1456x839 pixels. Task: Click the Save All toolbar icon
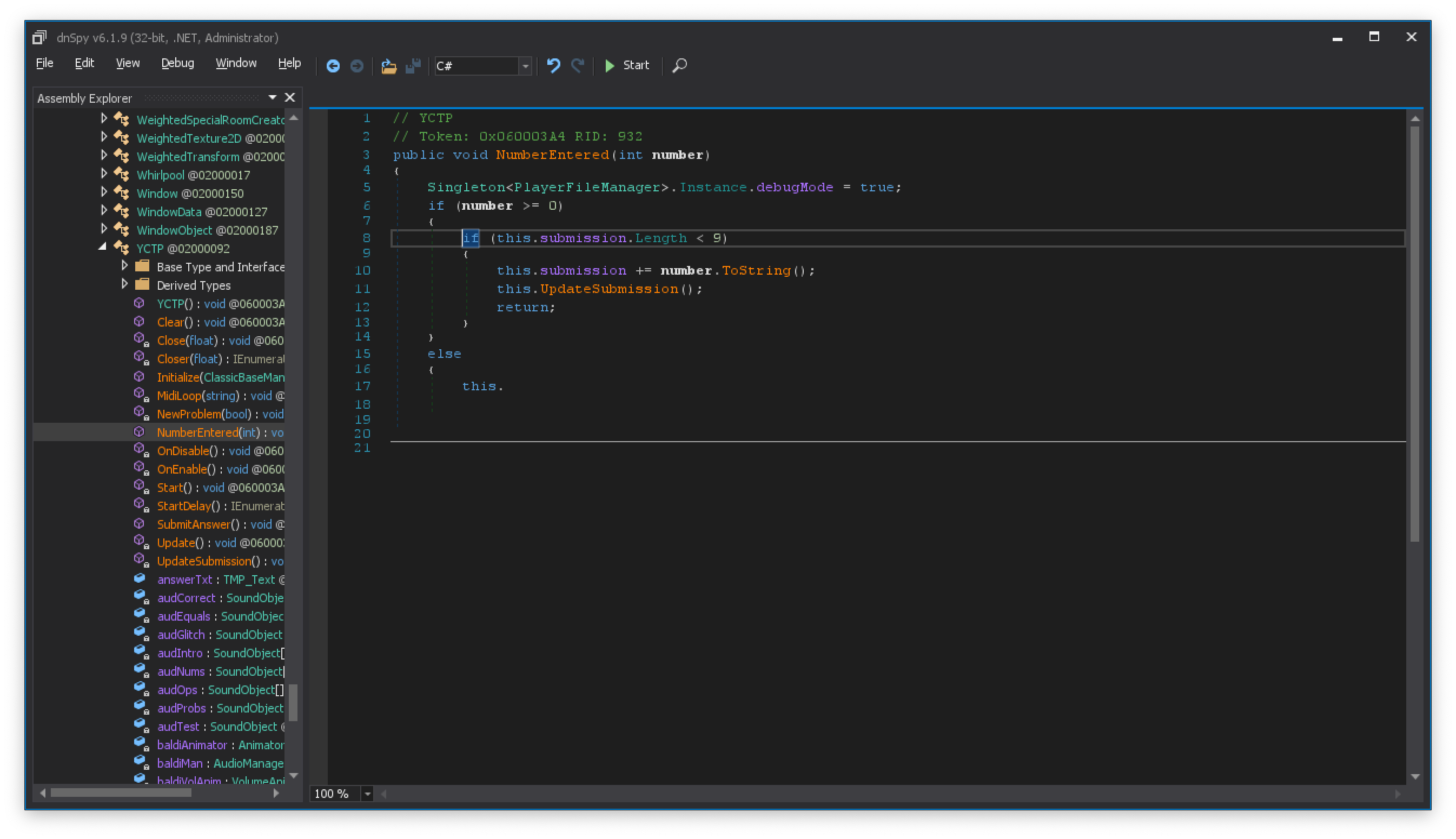tap(413, 66)
